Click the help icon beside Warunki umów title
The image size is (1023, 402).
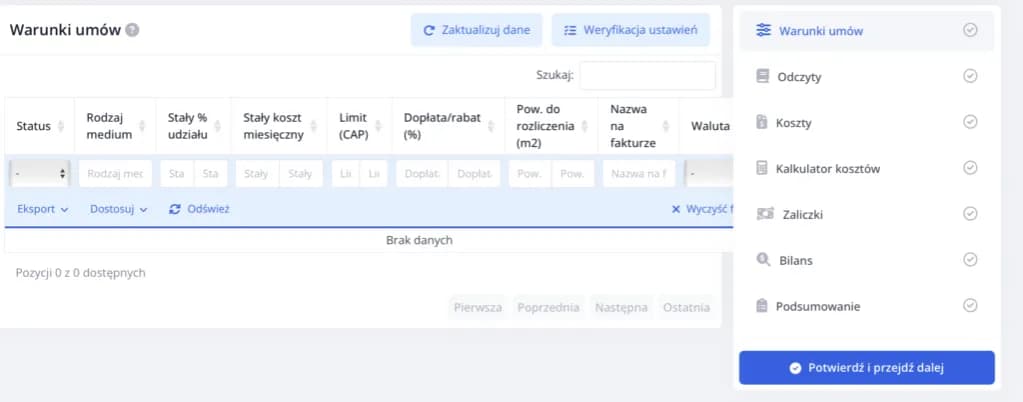coord(132,30)
